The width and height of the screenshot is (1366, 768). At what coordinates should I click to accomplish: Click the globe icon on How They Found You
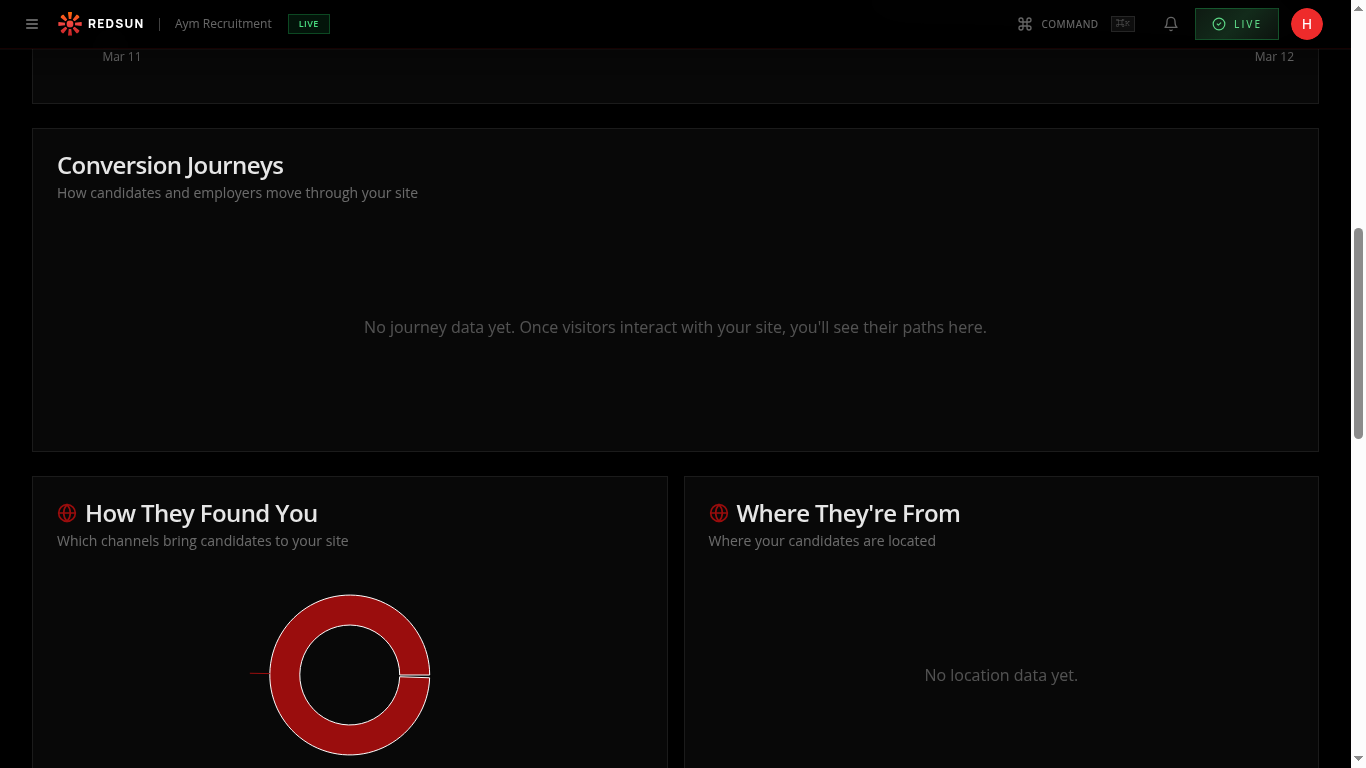(67, 513)
